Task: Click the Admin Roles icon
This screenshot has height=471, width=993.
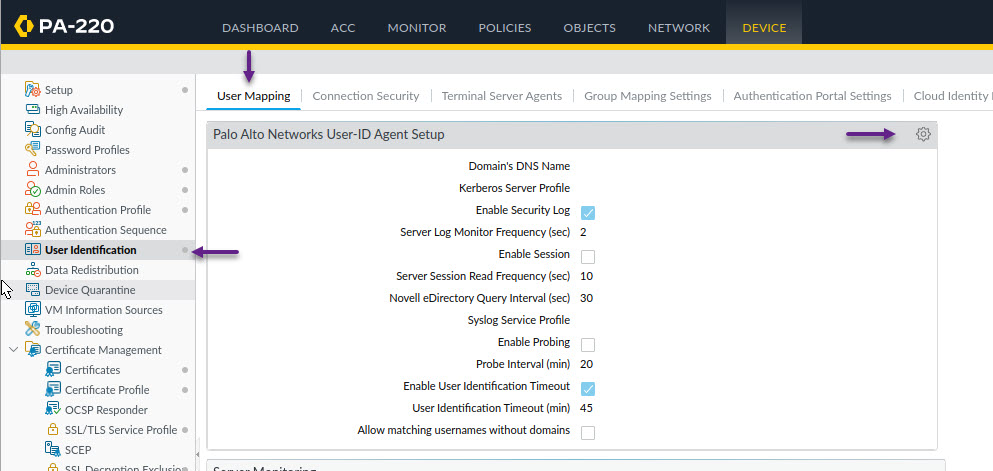Action: click(32, 190)
